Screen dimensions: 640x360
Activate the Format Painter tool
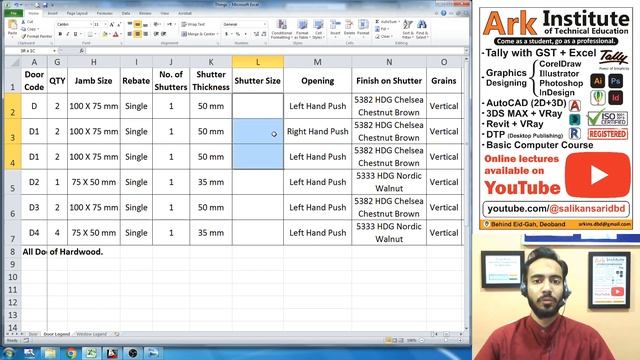(x=37, y=36)
